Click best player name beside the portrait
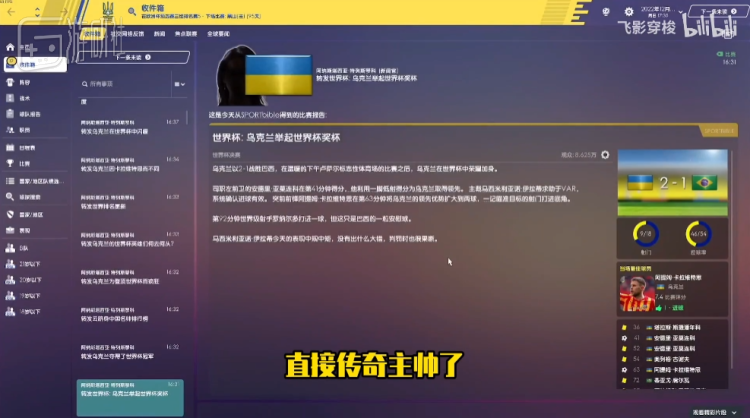 click(678, 277)
